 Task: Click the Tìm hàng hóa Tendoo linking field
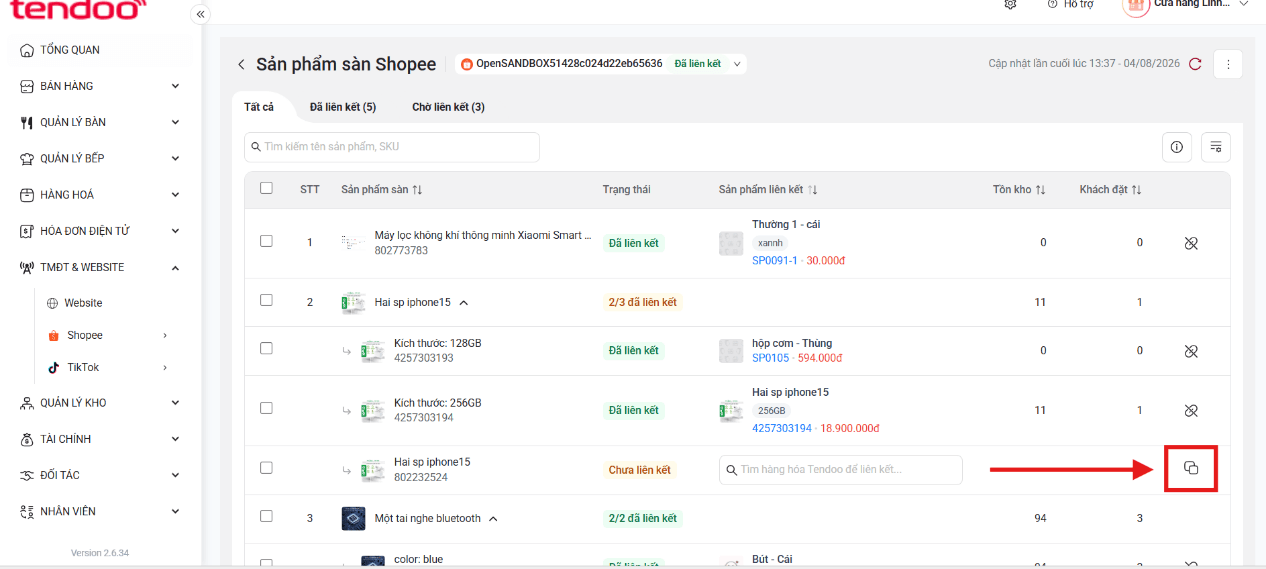coord(841,470)
